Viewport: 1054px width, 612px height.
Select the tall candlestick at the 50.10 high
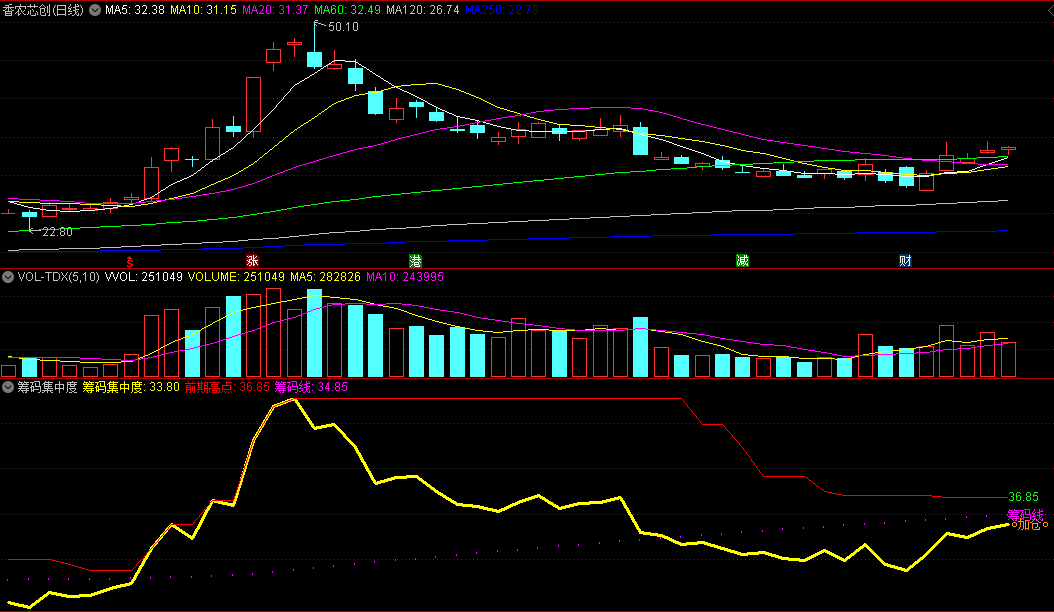[x=315, y=44]
